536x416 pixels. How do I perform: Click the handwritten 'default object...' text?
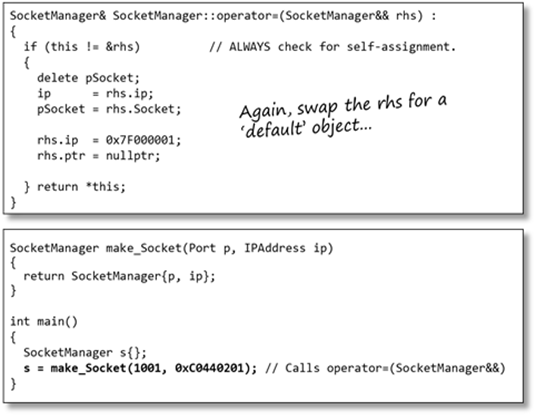308,128
